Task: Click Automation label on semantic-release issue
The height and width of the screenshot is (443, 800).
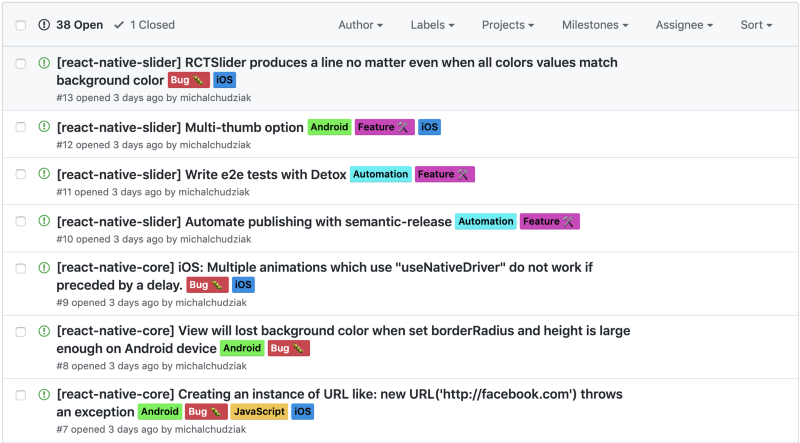Action: 486,222
